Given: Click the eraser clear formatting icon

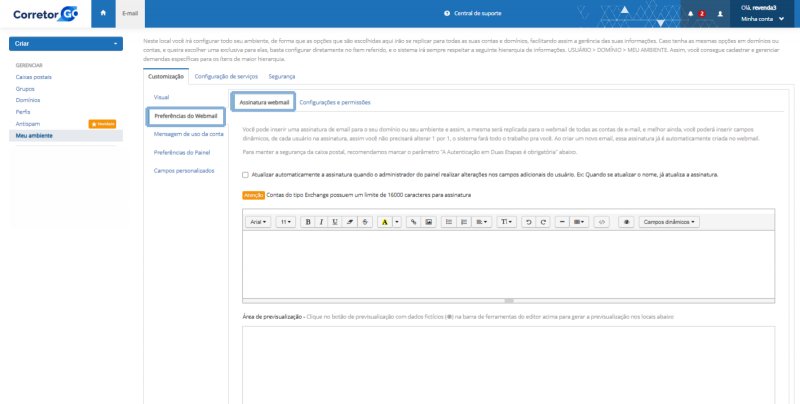Looking at the screenshot, I should (x=349, y=222).
